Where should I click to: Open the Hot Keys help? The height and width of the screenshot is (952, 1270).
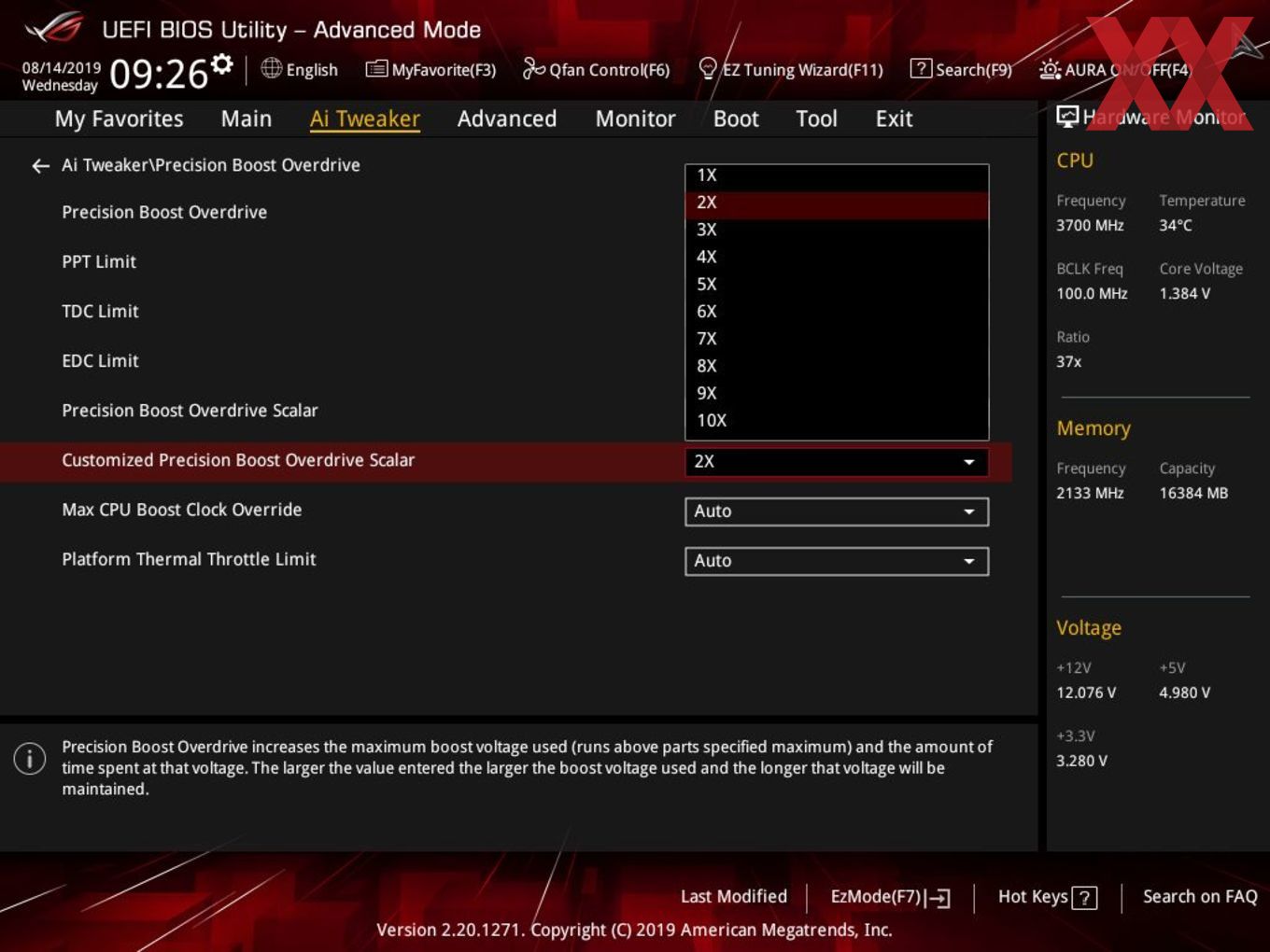pyautogui.click(x=1047, y=897)
